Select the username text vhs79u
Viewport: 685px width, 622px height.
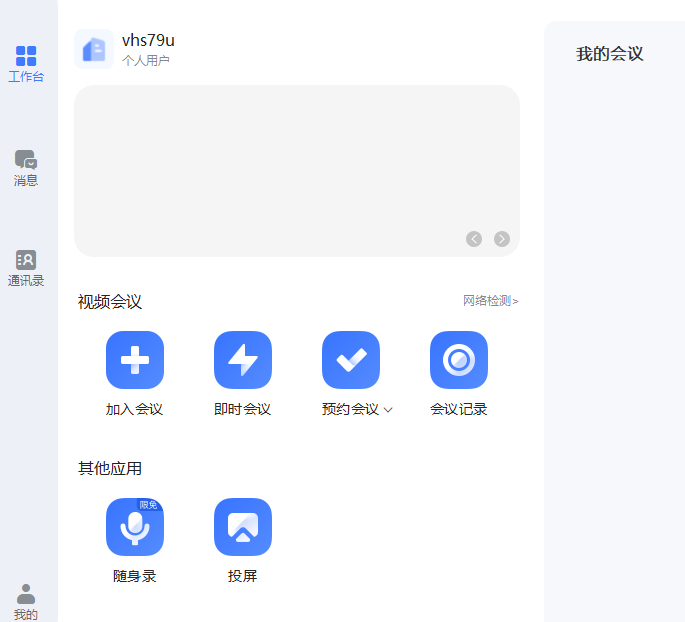tap(148, 40)
